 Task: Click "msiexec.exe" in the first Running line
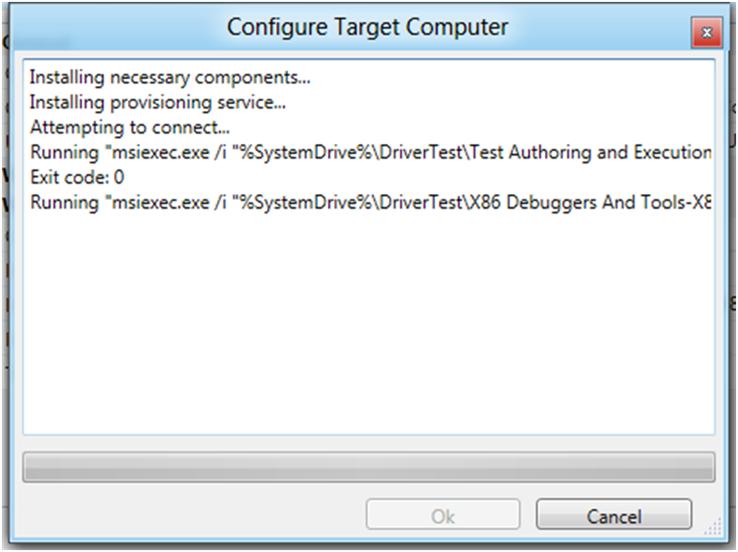pos(148,153)
